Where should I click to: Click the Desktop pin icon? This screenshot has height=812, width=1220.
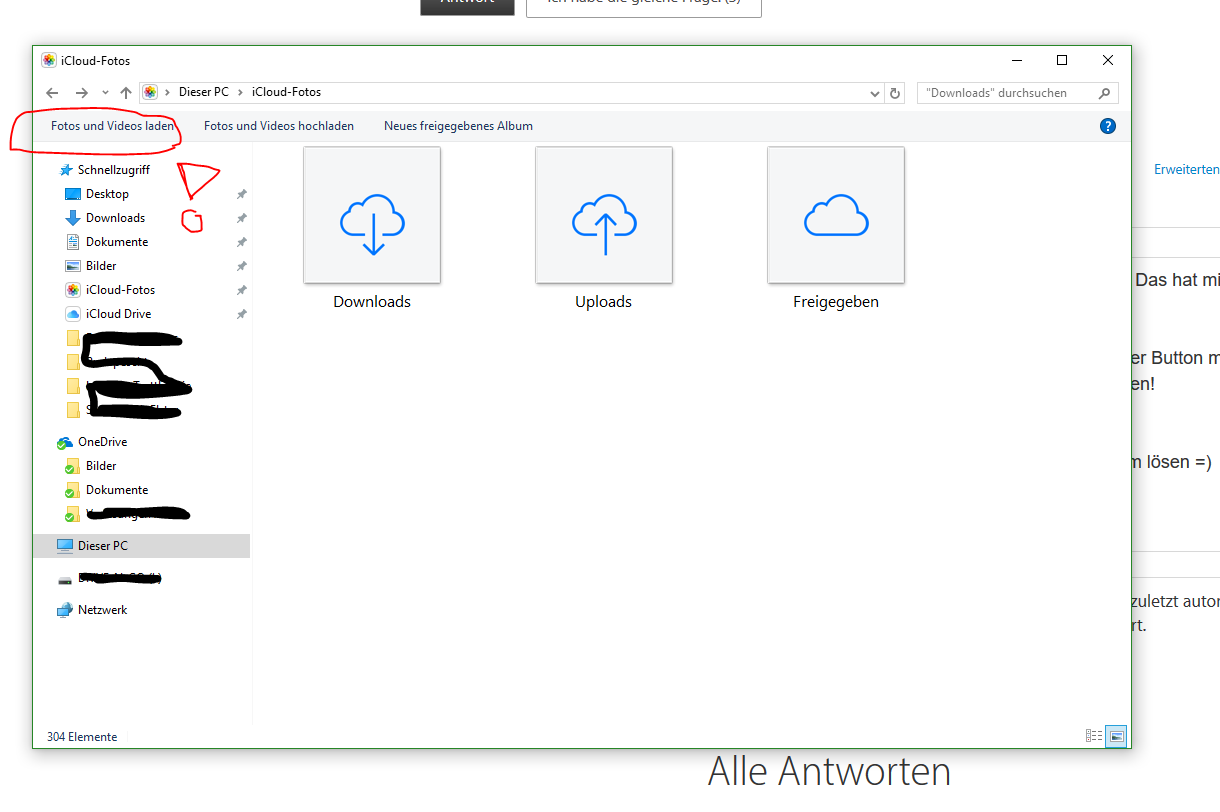241,194
